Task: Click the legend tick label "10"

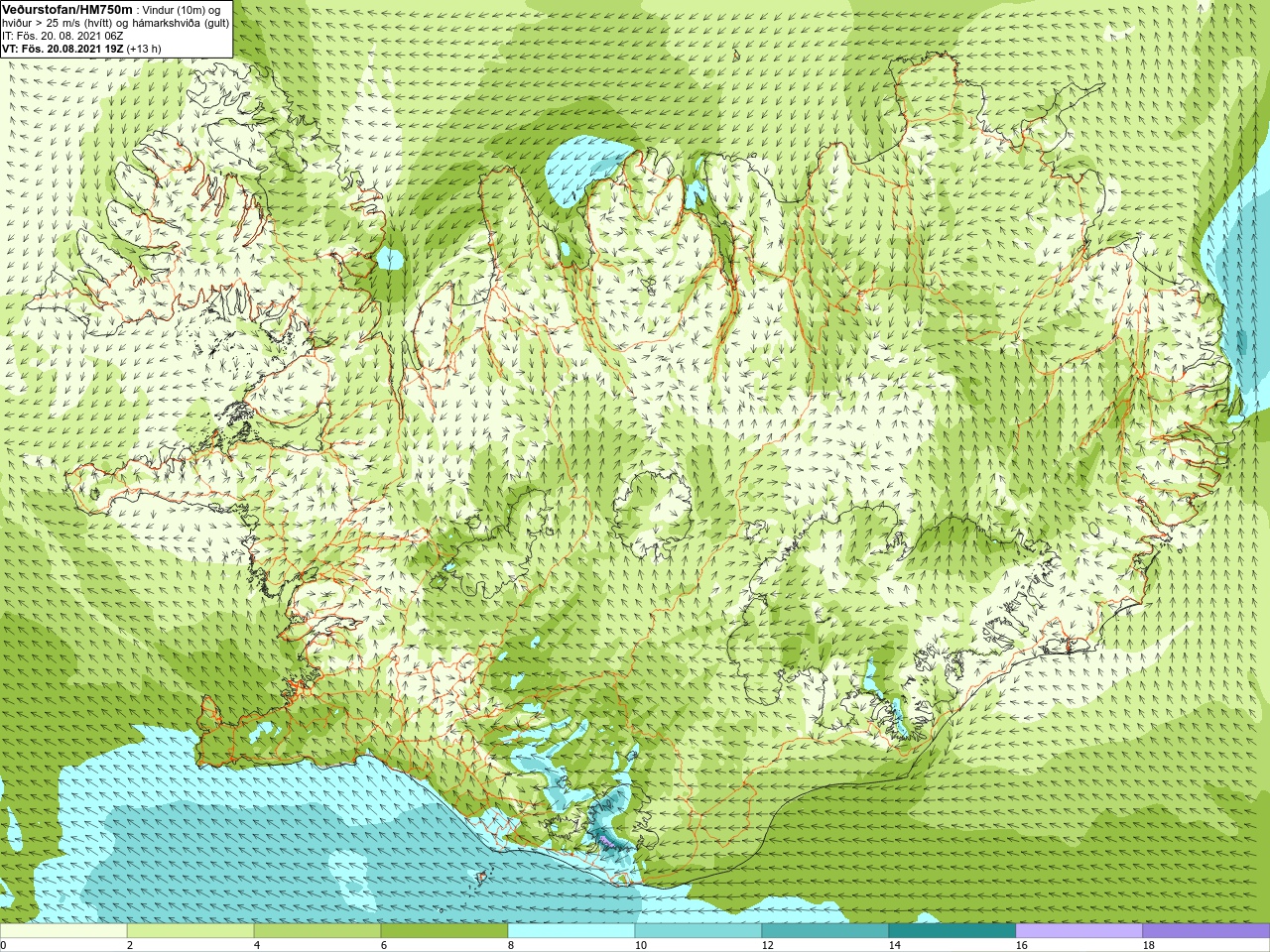Action: tap(641, 945)
